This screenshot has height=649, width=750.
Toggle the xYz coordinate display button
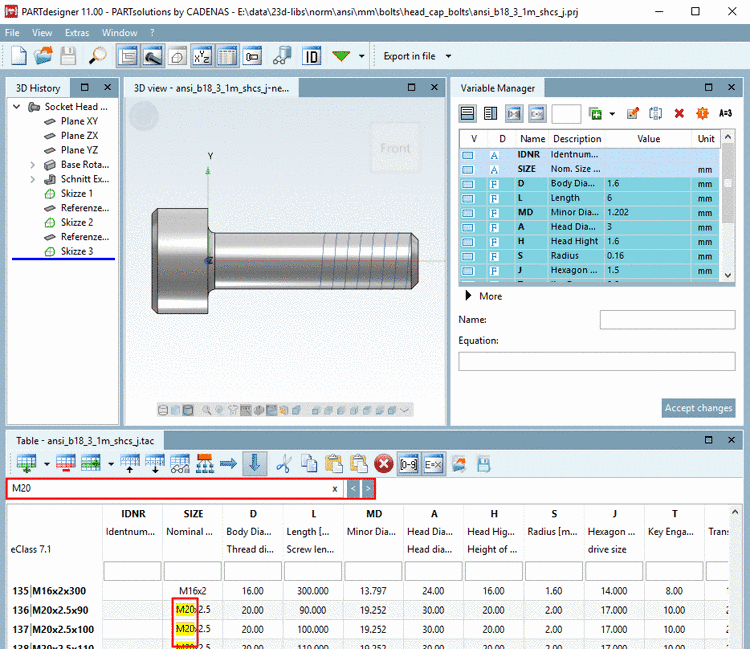tap(201, 56)
